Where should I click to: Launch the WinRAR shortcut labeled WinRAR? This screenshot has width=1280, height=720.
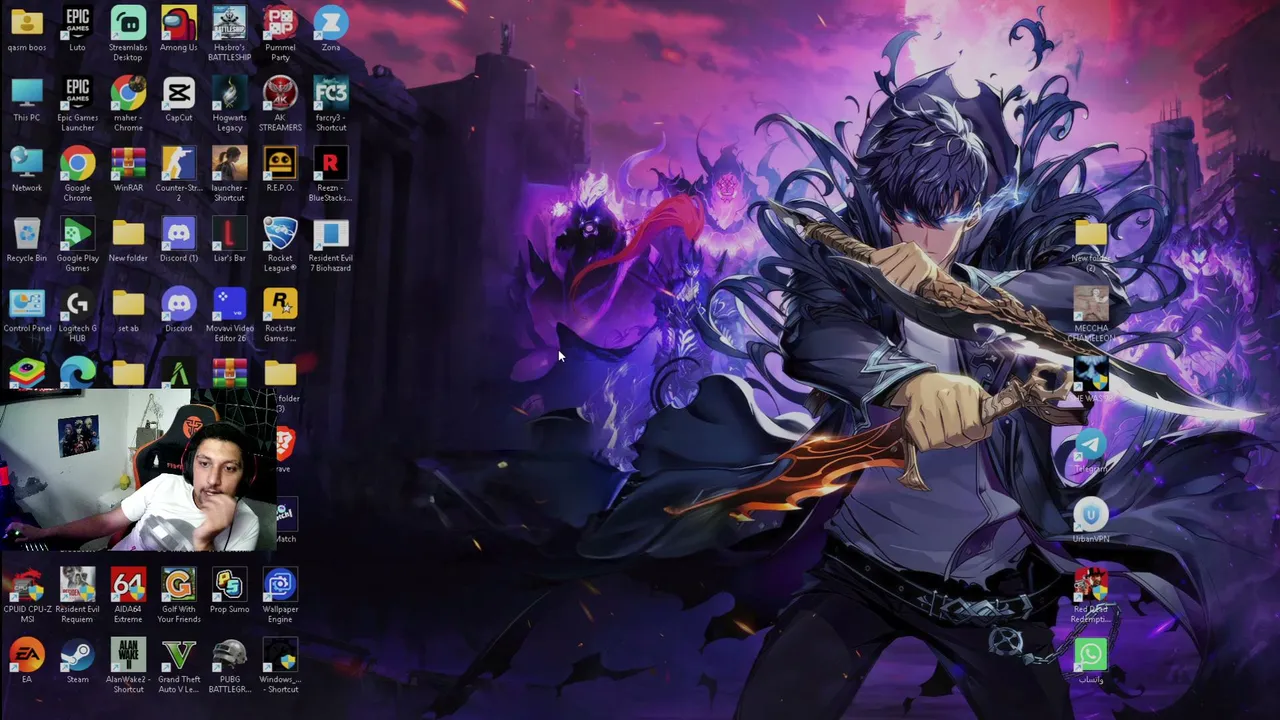128,169
